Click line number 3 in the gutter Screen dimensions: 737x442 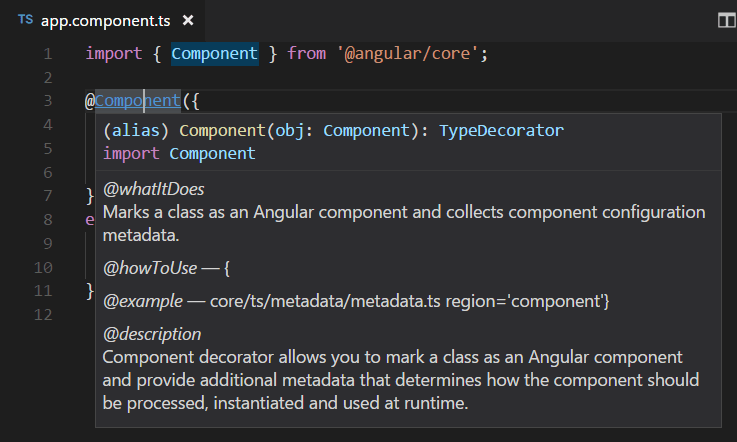pos(47,101)
